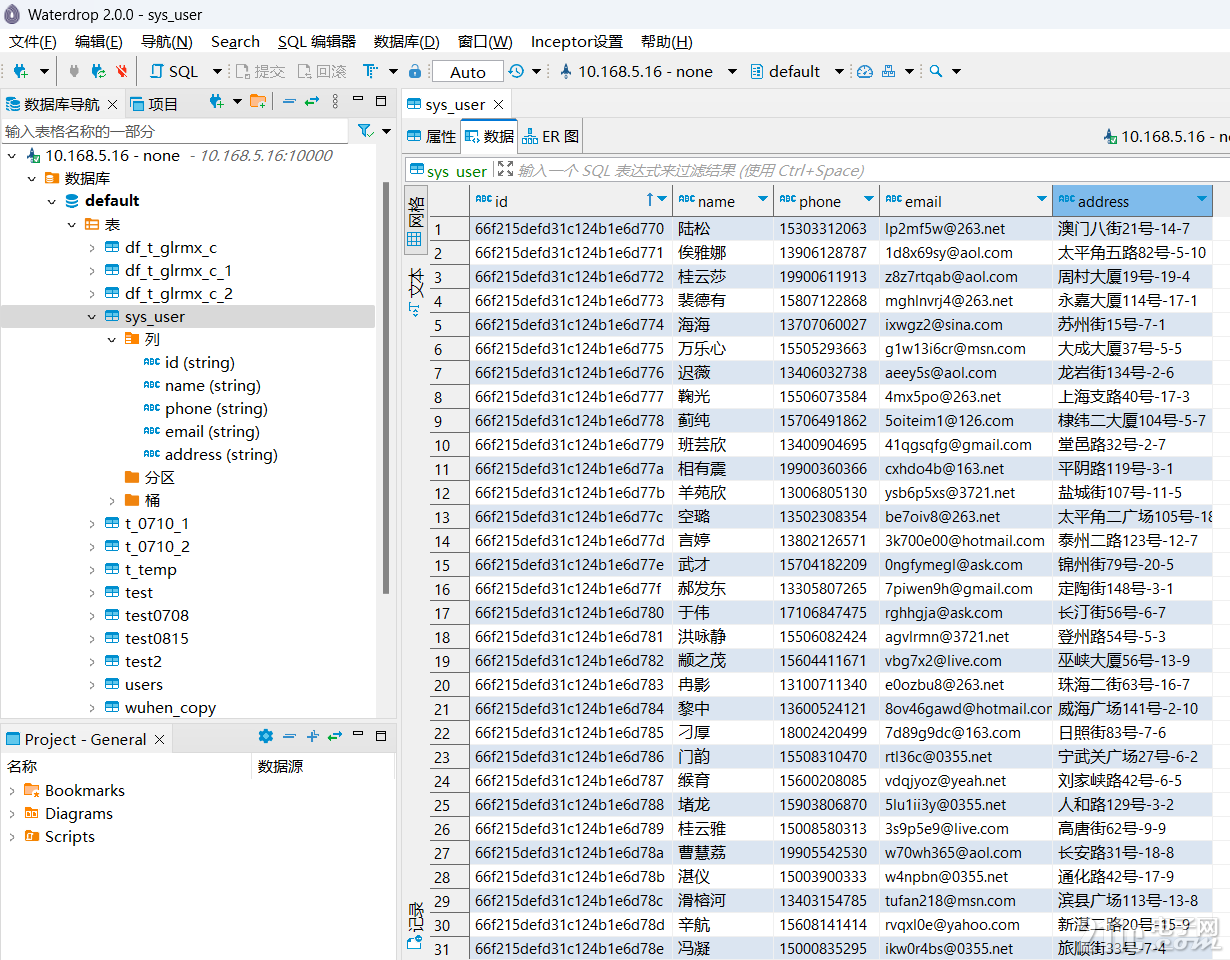This screenshot has height=960, width=1230.
Task: Click the red disconnect icon in toolbar
Action: coord(121,71)
